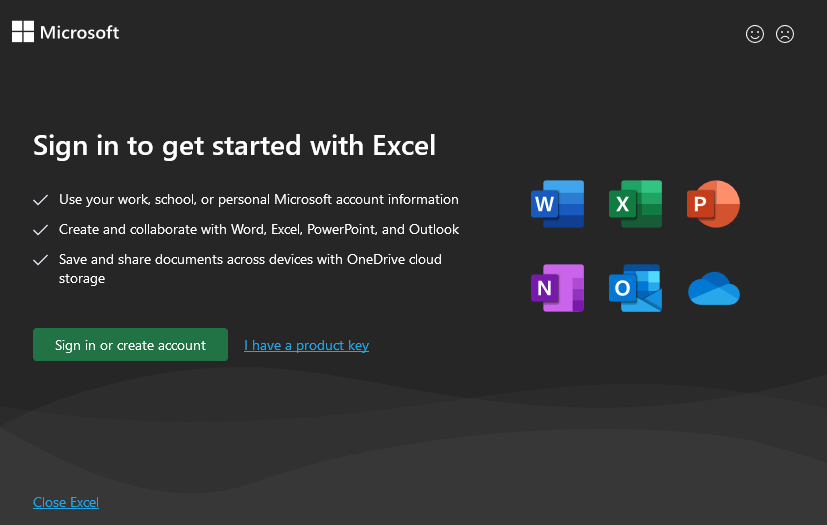Image resolution: width=827 pixels, height=525 pixels.
Task: Click checkmark beside Save and share documents line
Action: coord(41,260)
